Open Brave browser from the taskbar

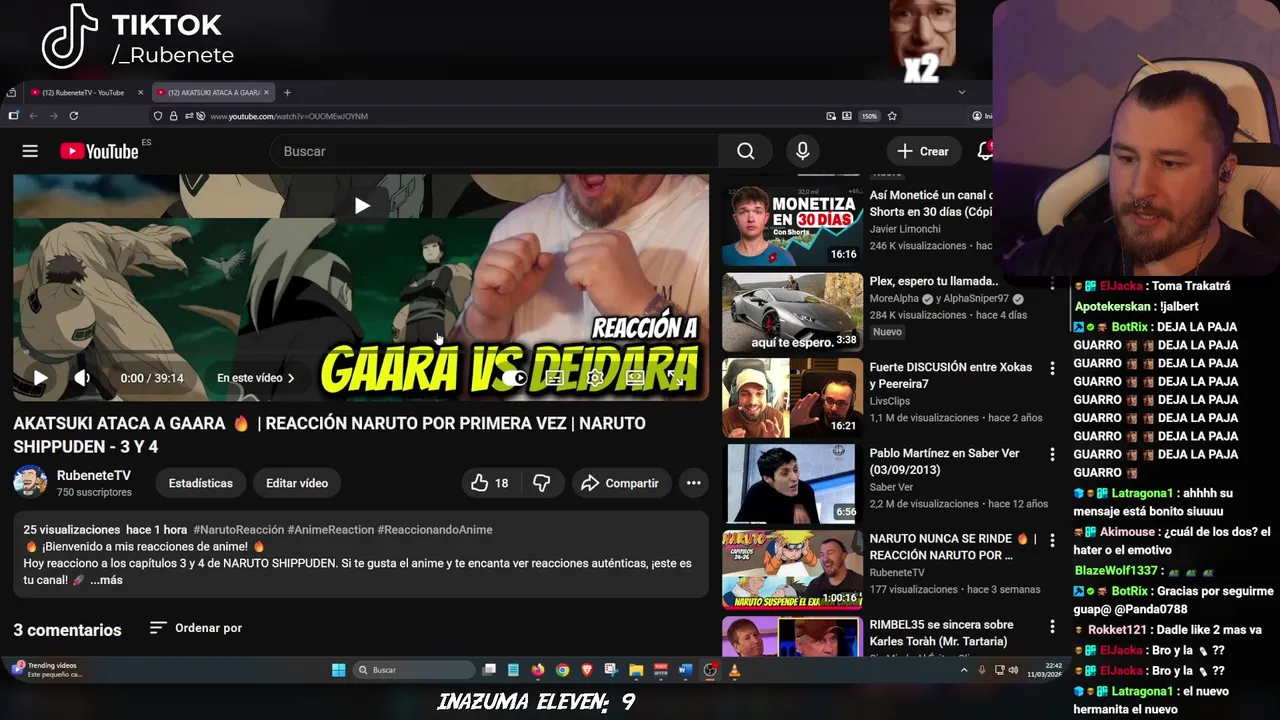coord(587,670)
